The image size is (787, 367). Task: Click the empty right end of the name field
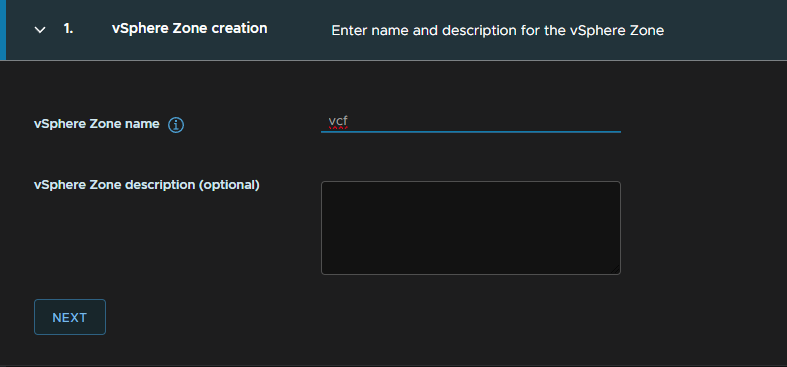(x=577, y=122)
